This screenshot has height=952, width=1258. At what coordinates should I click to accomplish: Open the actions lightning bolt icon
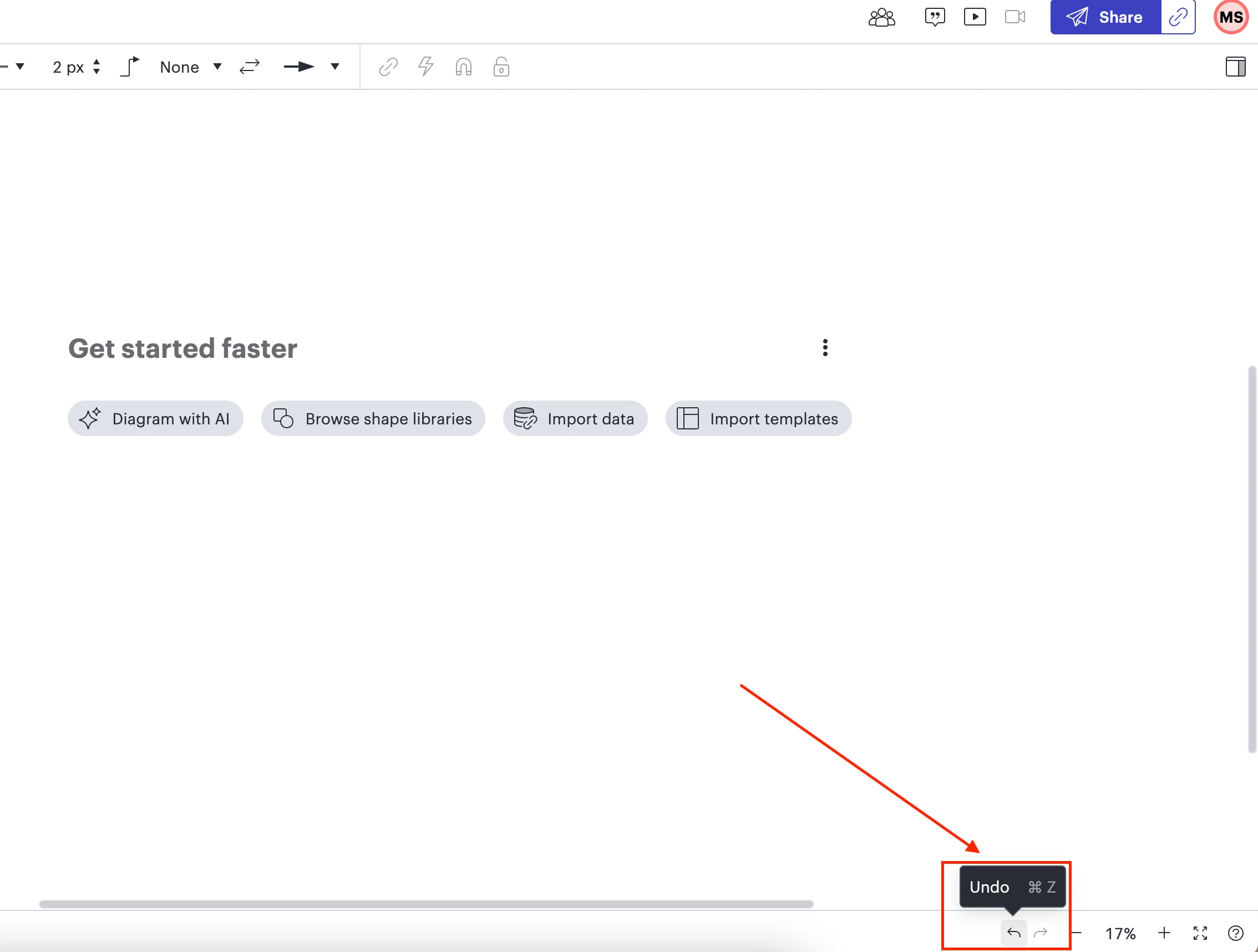[x=426, y=67]
